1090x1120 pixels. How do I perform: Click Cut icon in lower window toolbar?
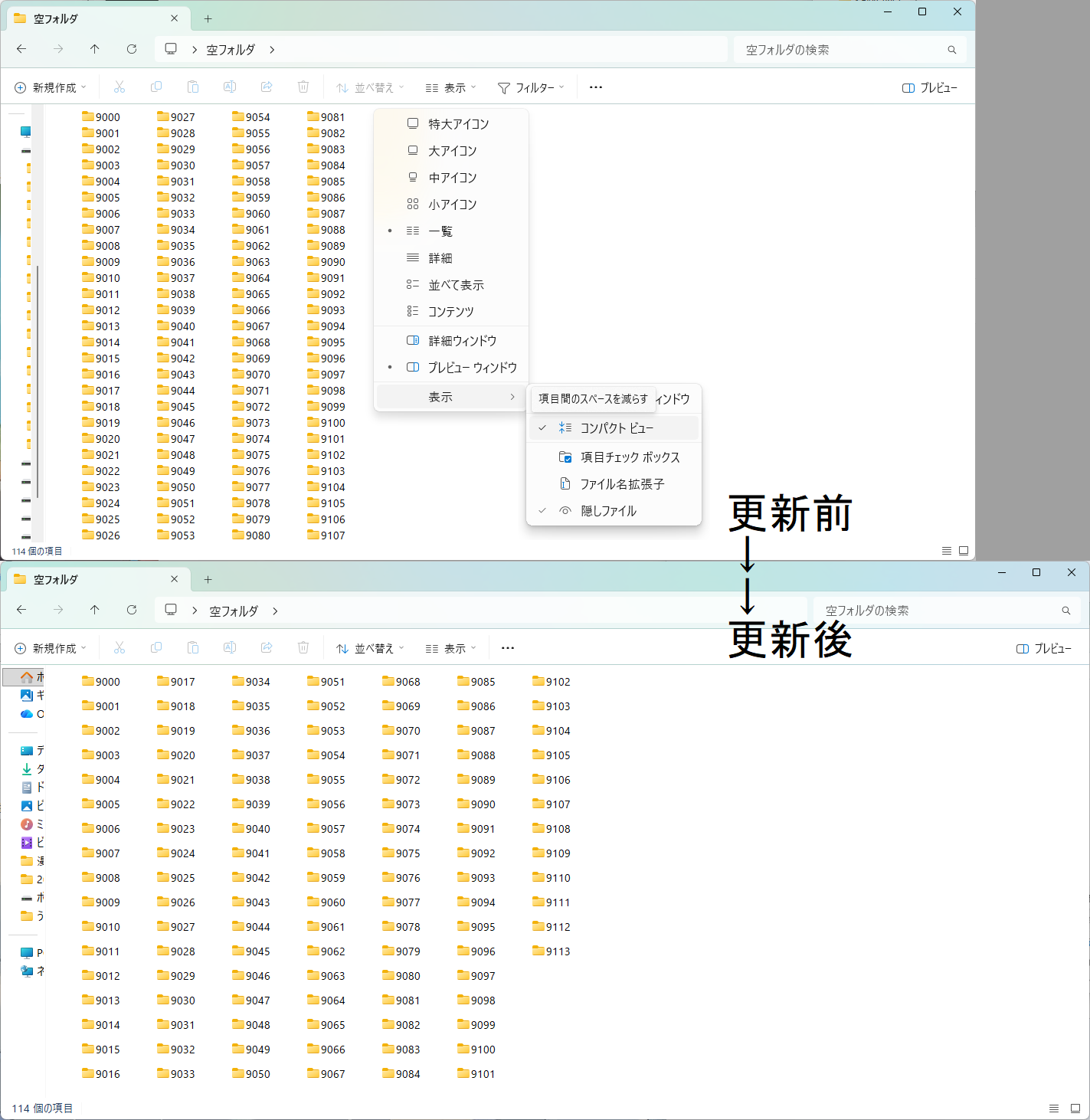pos(119,648)
